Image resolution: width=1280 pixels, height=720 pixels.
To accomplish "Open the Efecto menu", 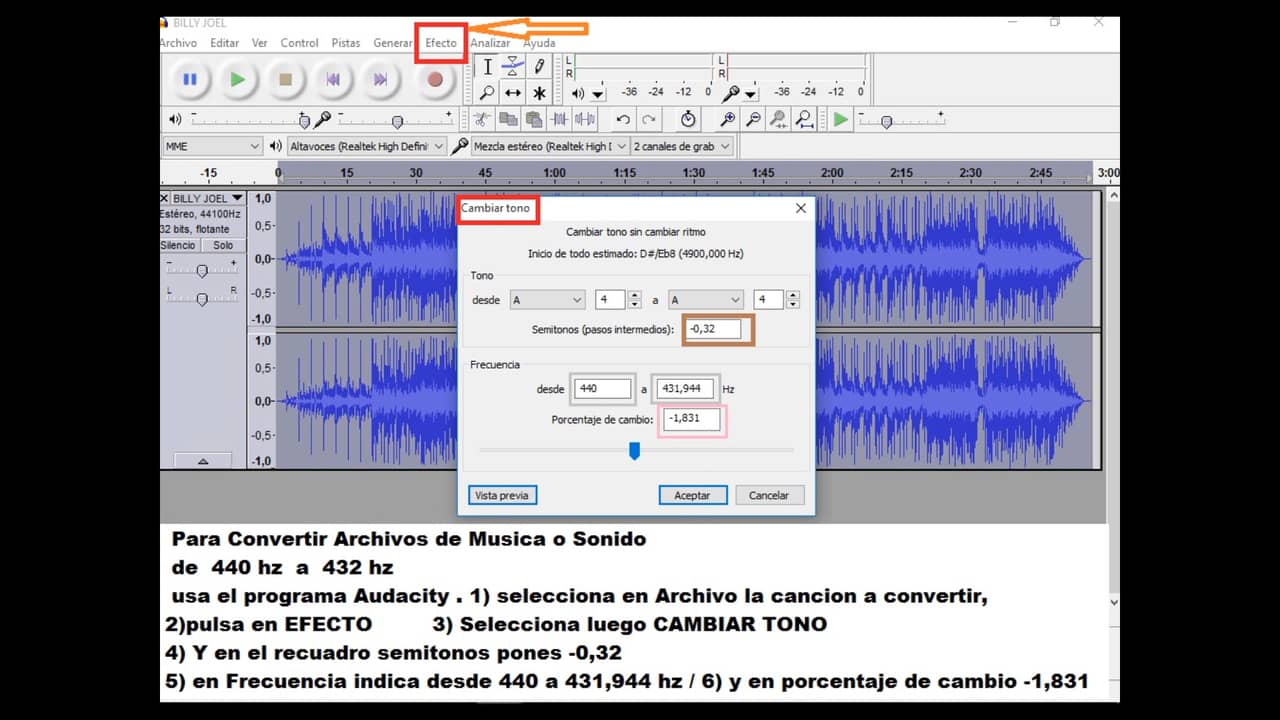I will [441, 43].
